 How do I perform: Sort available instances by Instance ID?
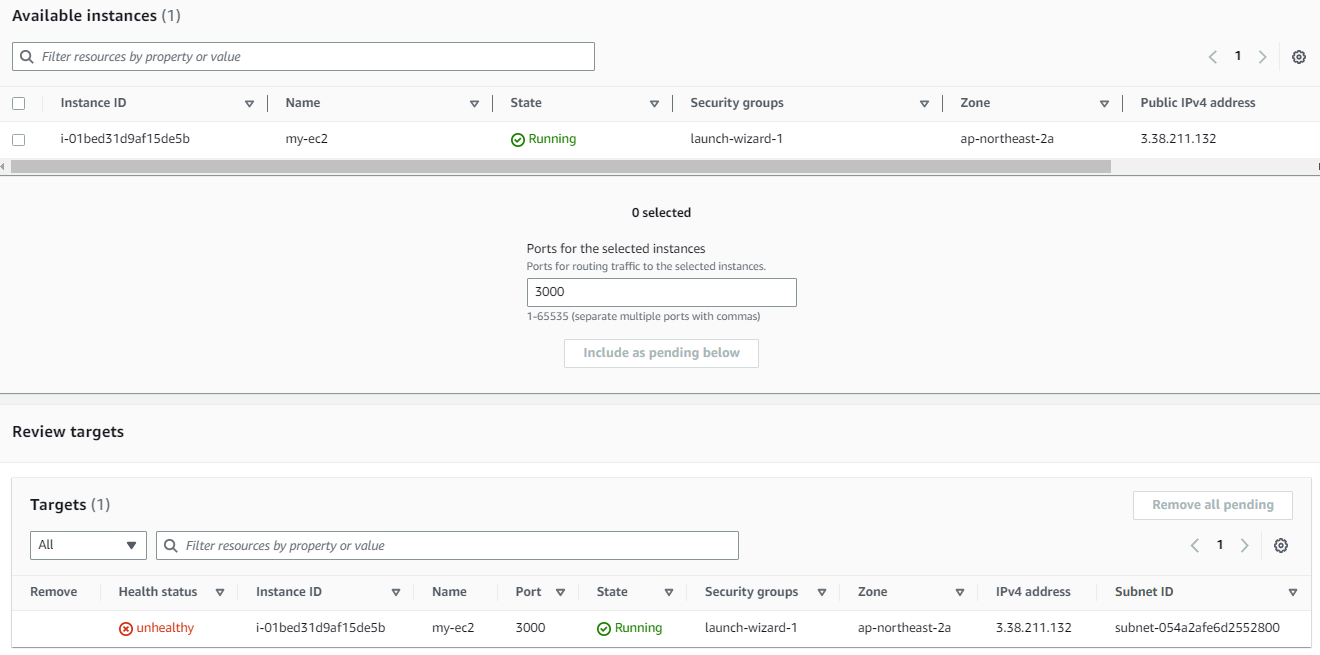tap(249, 104)
